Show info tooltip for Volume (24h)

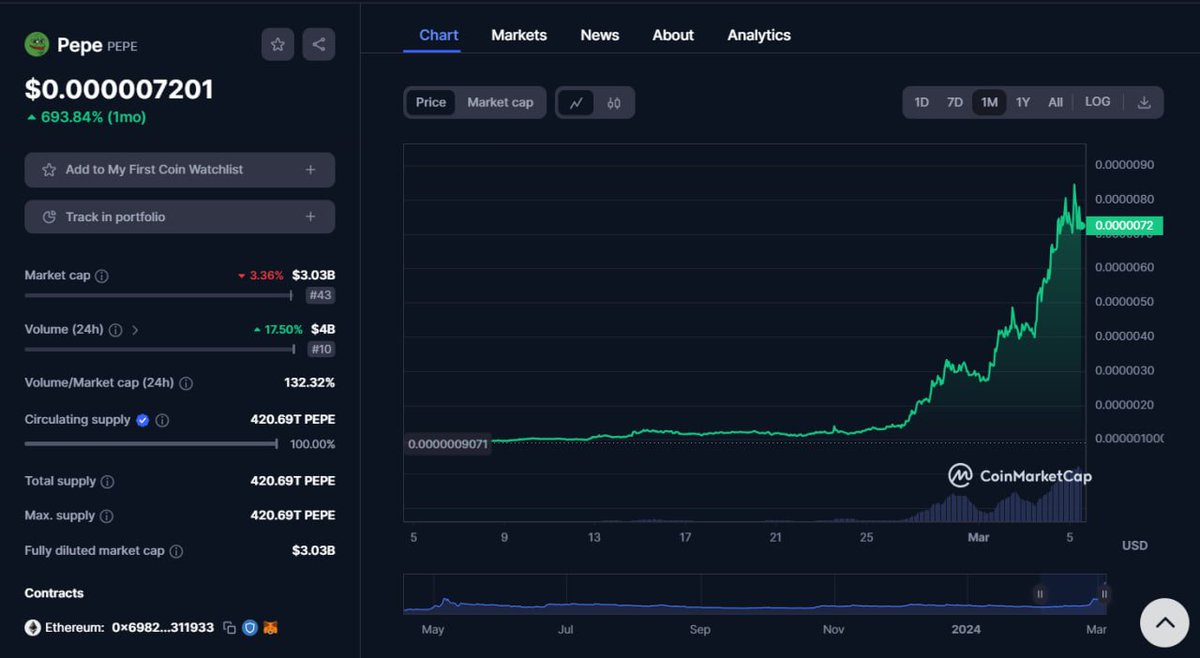[x=115, y=330]
